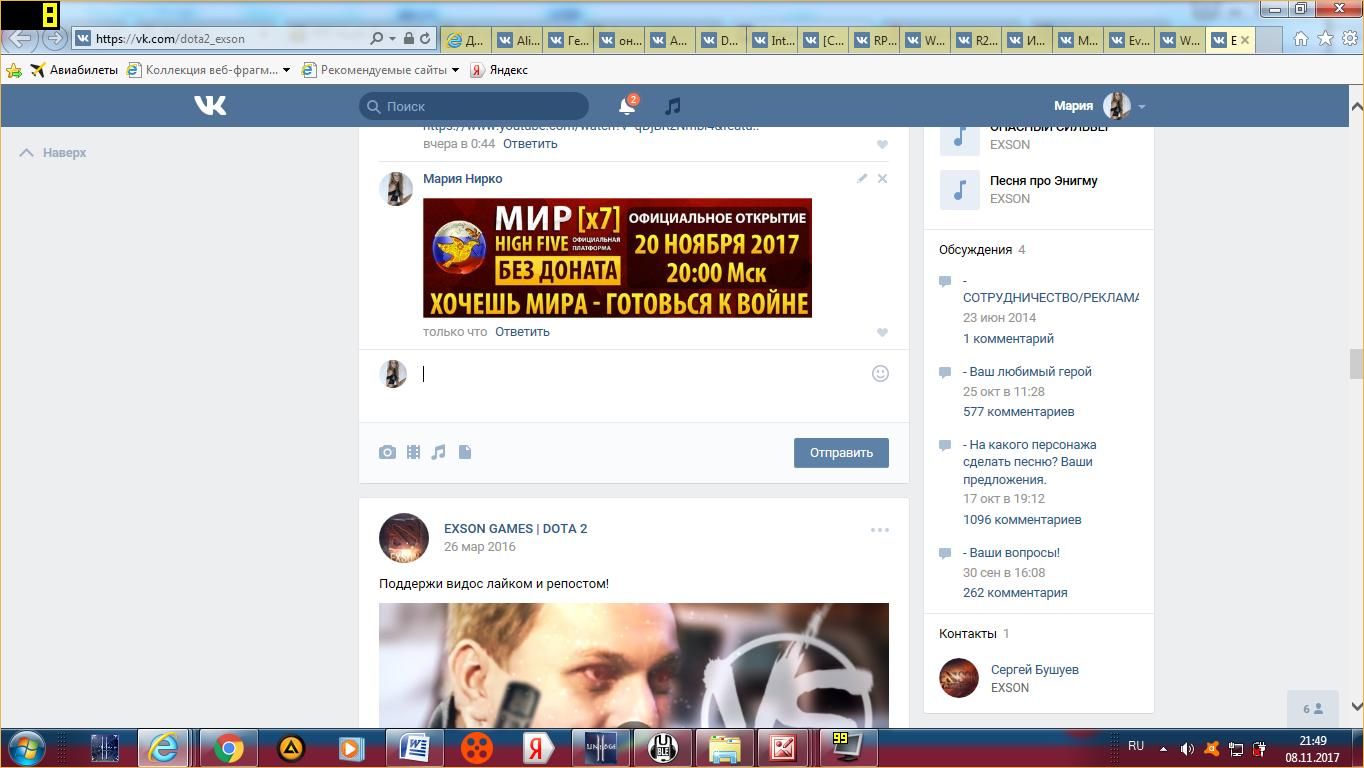The height and width of the screenshot is (768, 1364).
Task: Show hidden system tray icons
Action: [1163, 747]
